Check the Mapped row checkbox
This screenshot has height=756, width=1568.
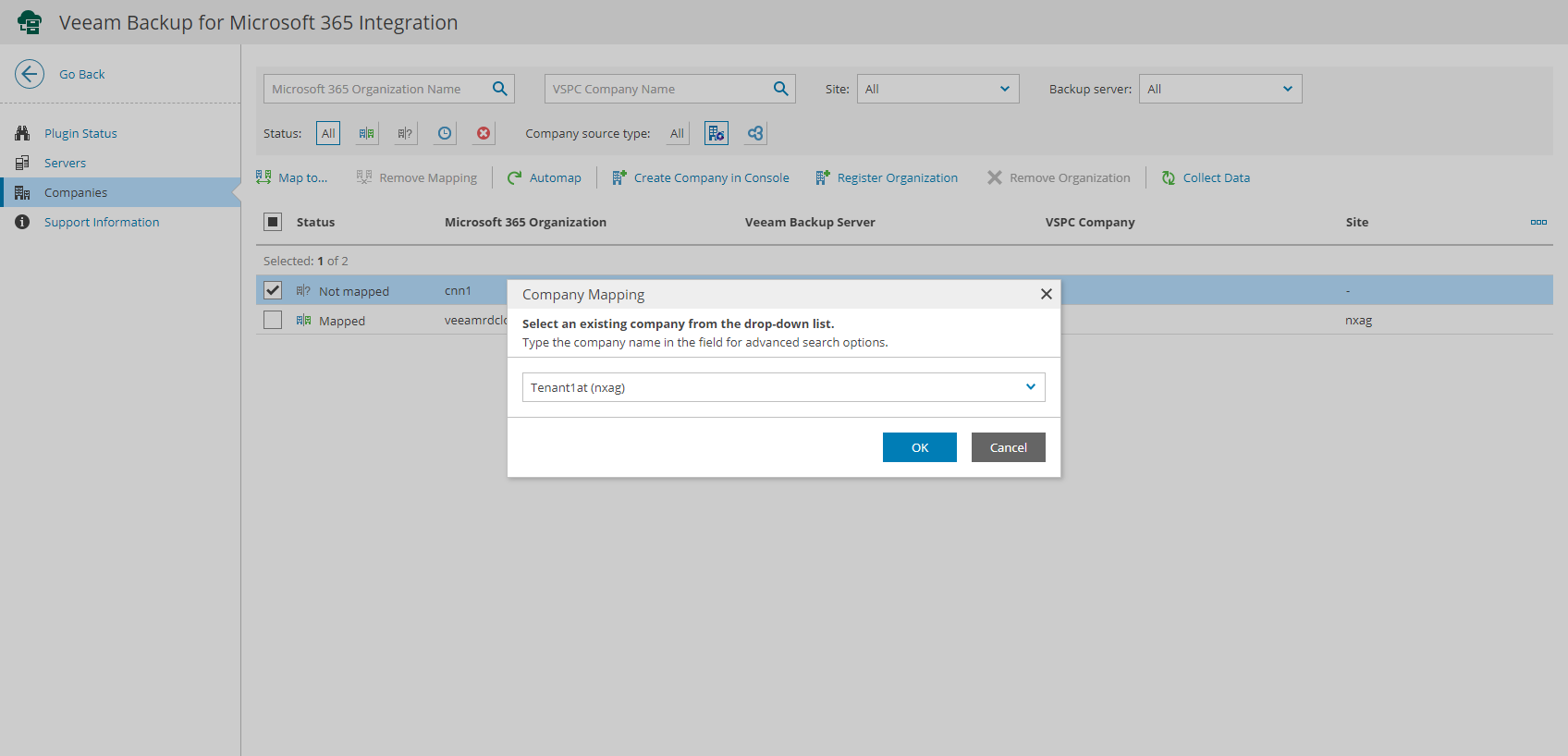273,320
